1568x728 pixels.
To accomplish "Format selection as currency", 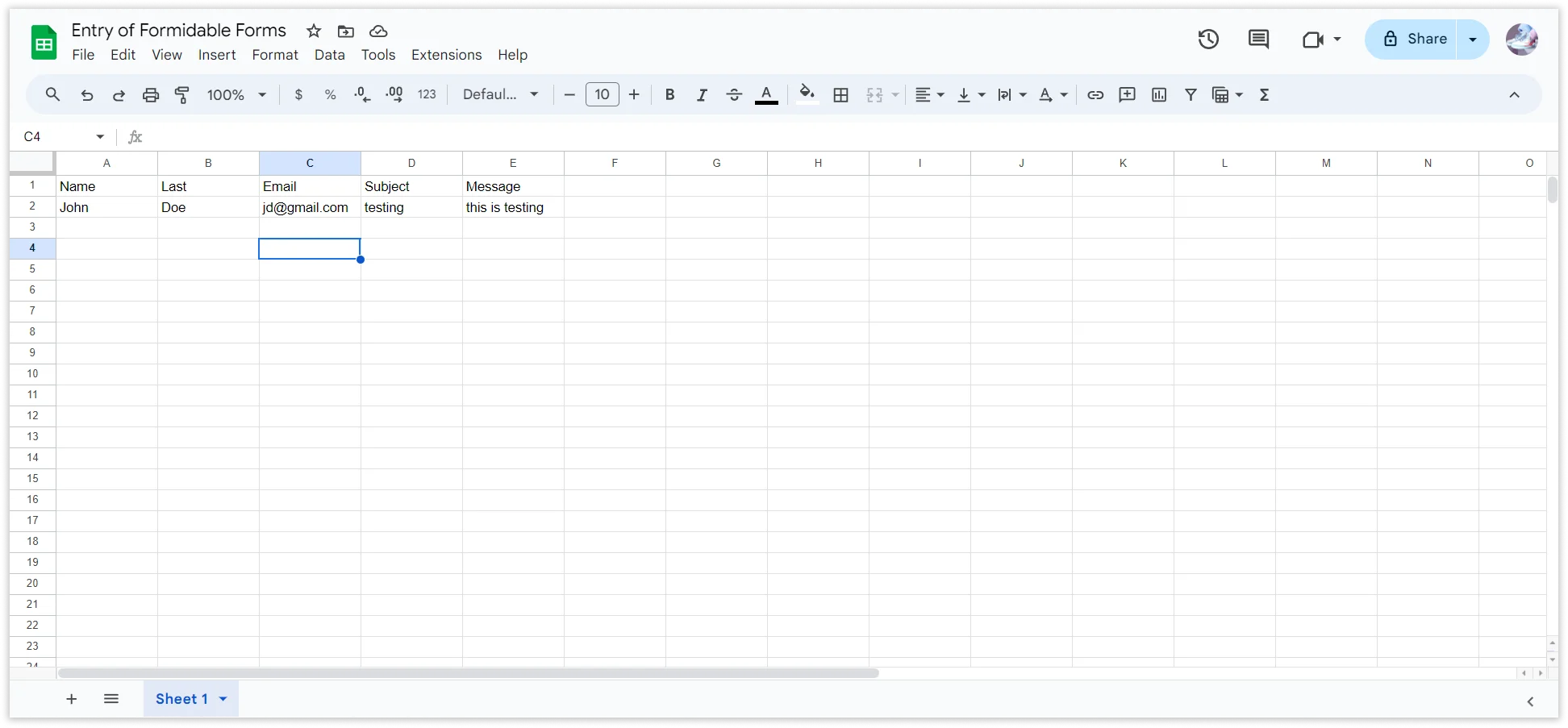I will (298, 94).
